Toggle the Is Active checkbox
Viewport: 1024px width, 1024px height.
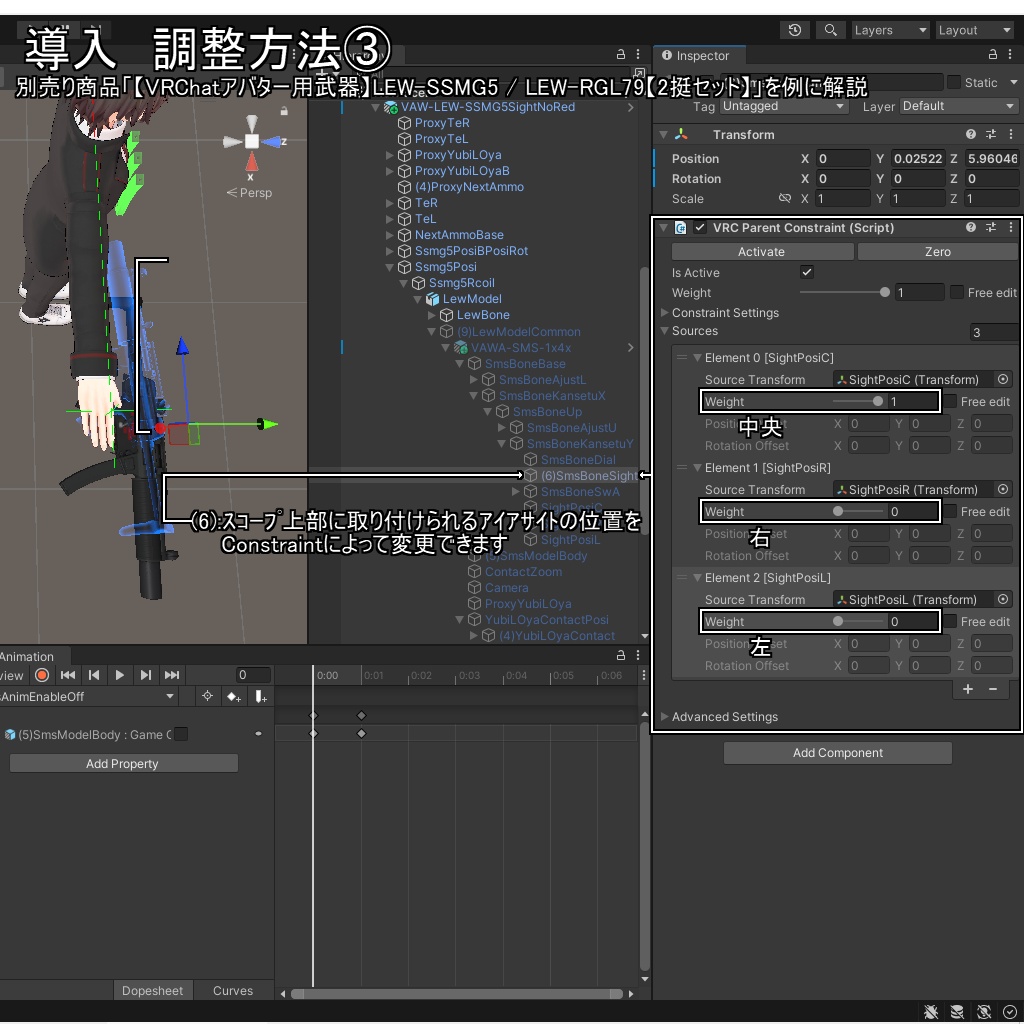tap(807, 272)
